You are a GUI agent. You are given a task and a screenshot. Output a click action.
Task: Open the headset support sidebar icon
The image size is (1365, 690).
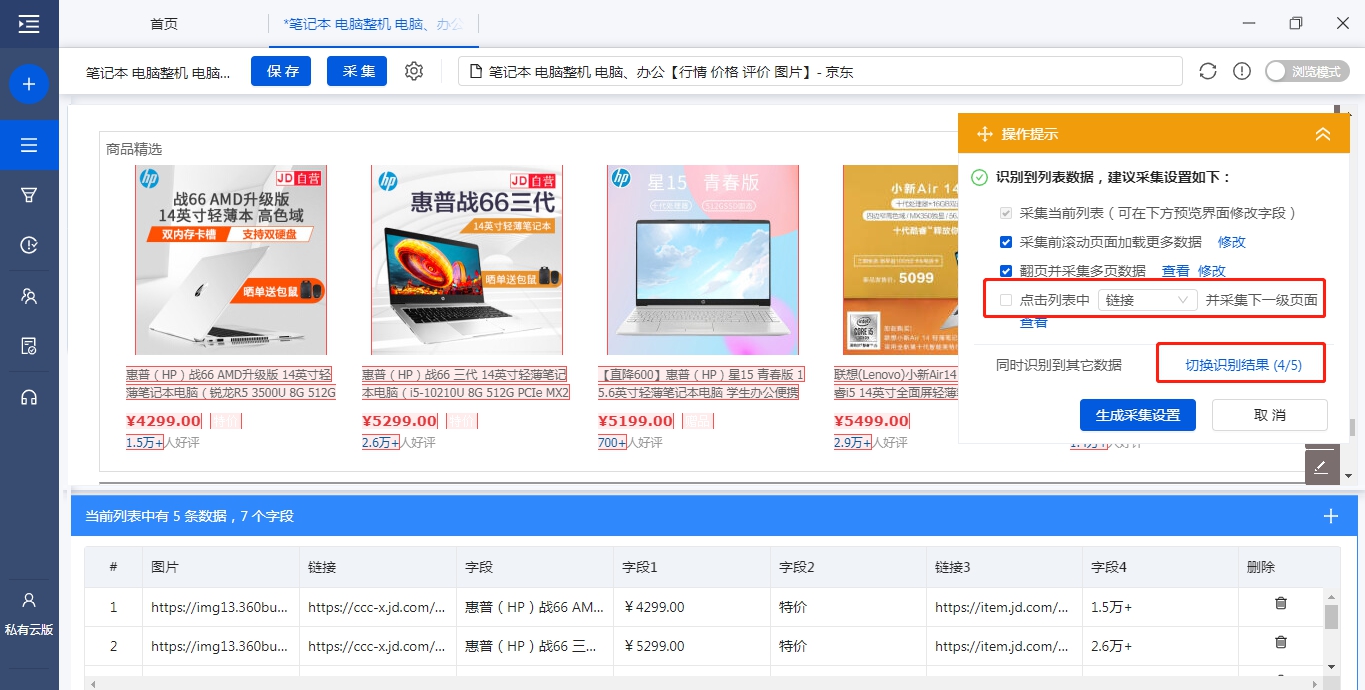pos(29,397)
